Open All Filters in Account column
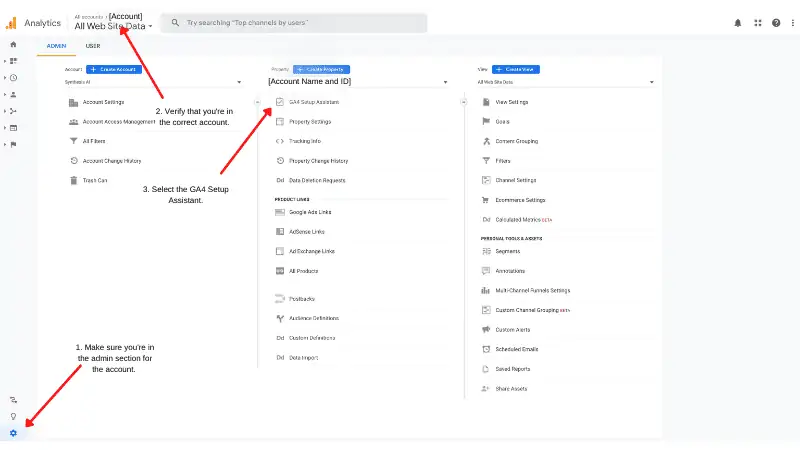800x450 pixels. pyautogui.click(x=94, y=141)
